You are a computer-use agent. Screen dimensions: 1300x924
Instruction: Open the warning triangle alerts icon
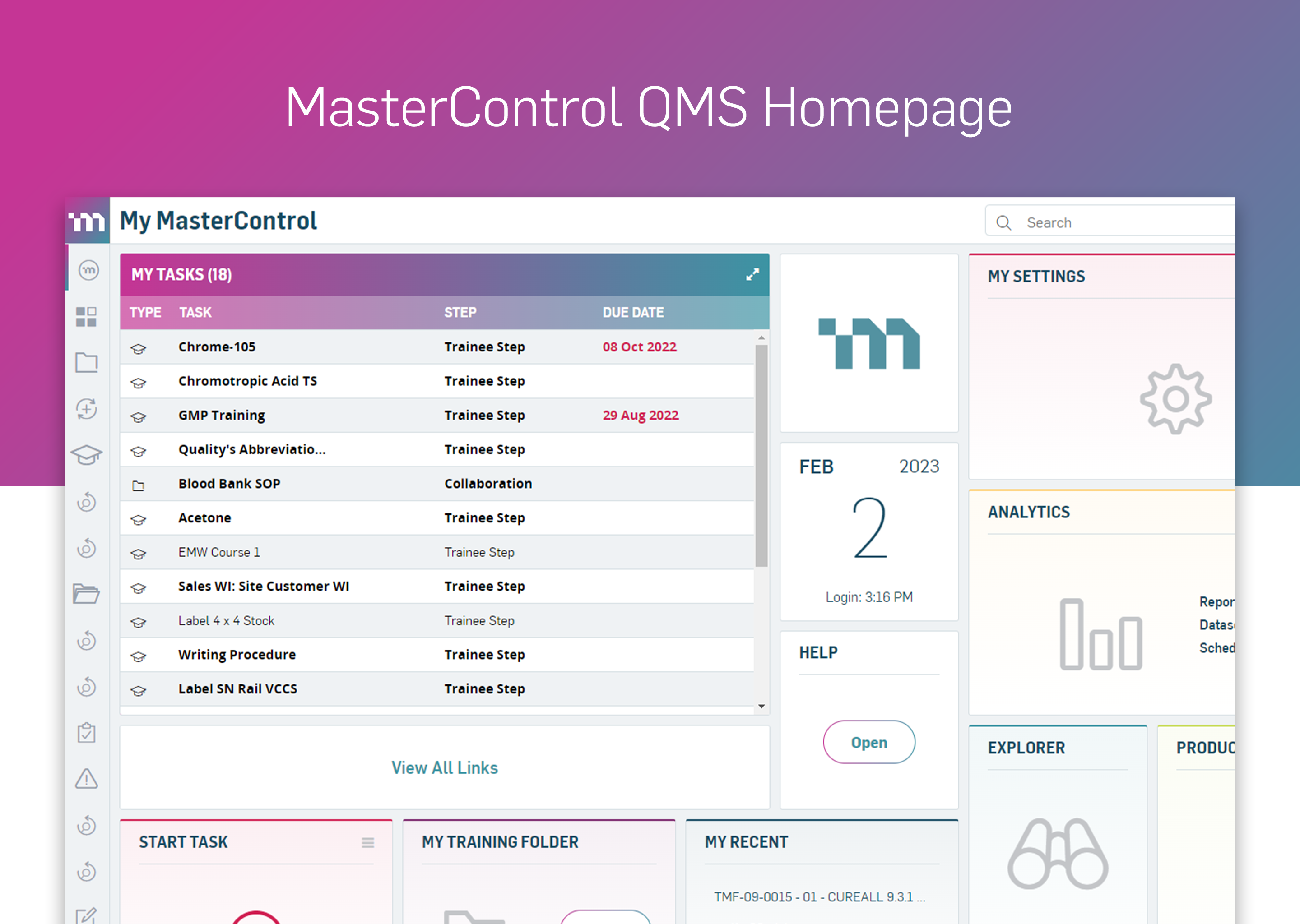(87, 780)
